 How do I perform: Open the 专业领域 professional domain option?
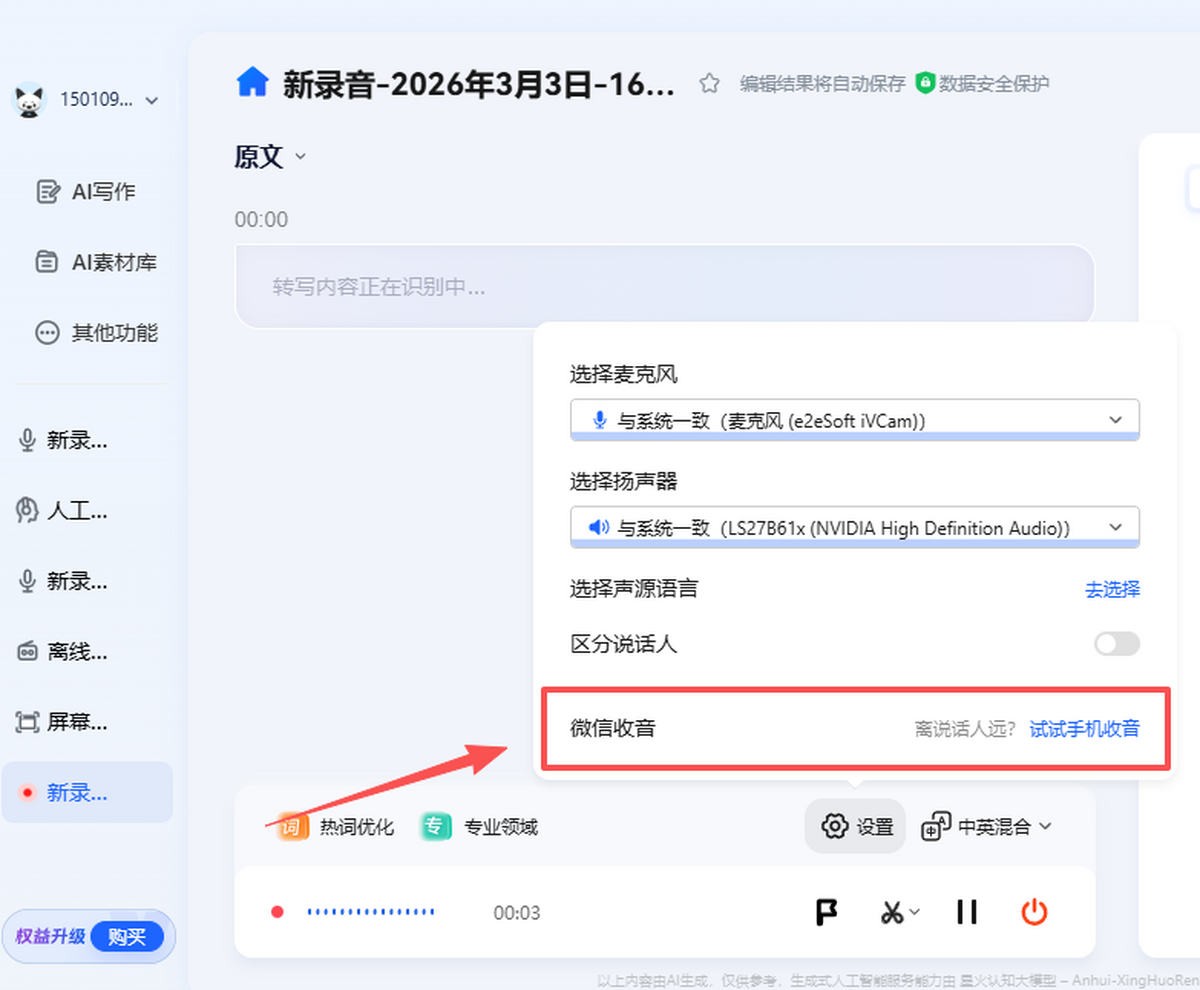[480, 827]
